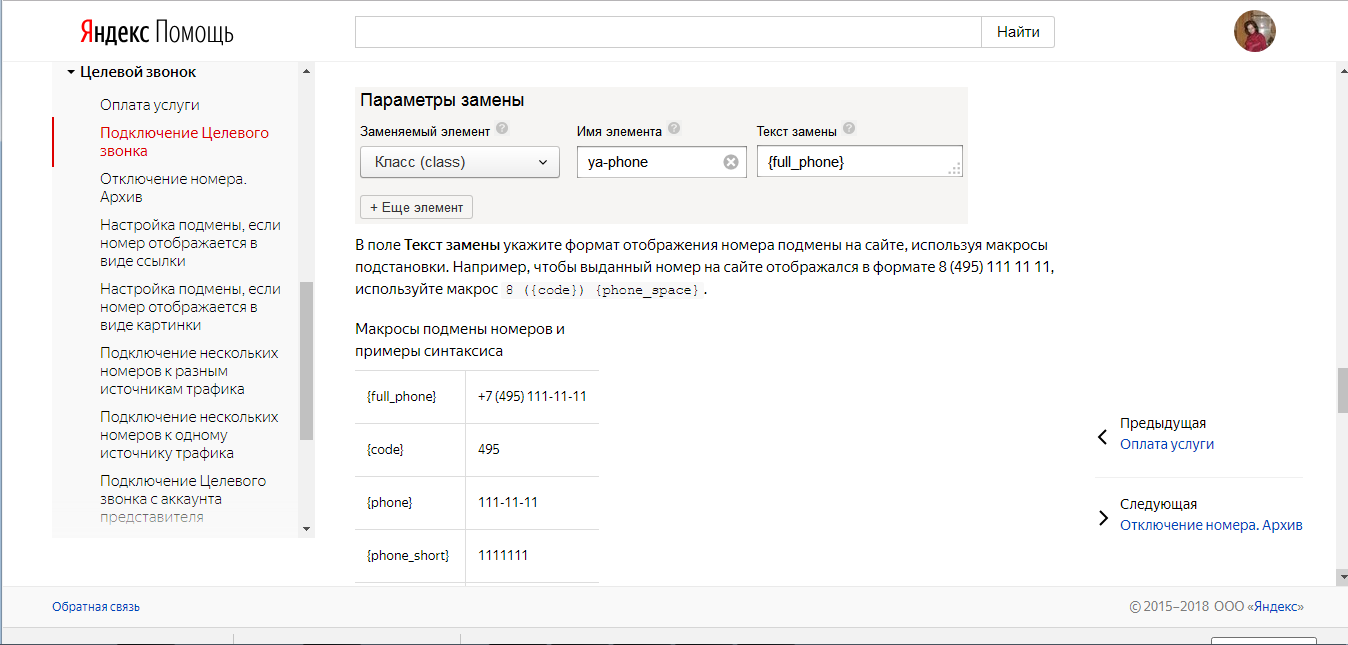This screenshot has width=1348, height=645.
Task: Open the «Текст замены» help tooltip icon
Action: 848,128
